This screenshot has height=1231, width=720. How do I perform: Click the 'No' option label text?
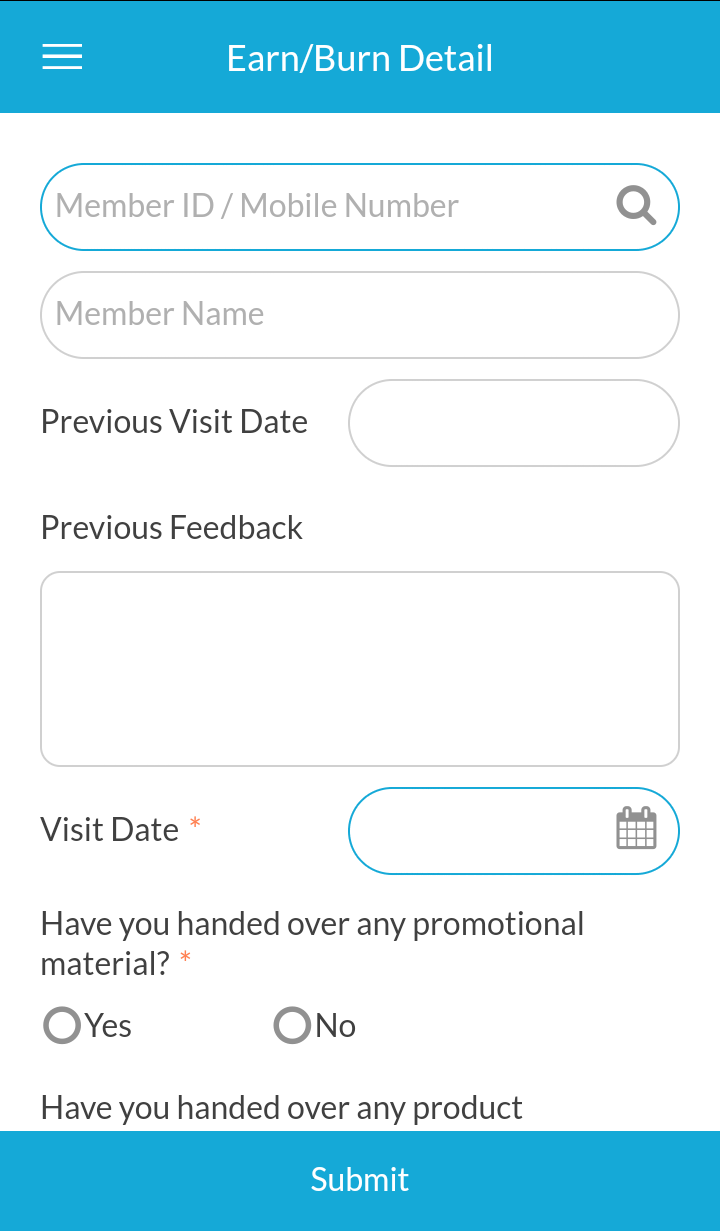pyautogui.click(x=336, y=1026)
